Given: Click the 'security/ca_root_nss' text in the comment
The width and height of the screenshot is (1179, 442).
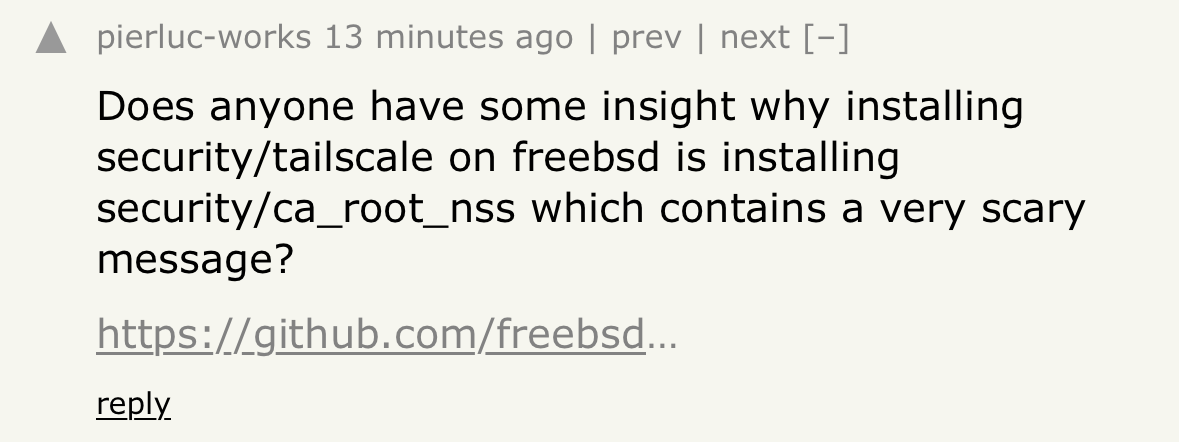Looking at the screenshot, I should tap(306, 209).
